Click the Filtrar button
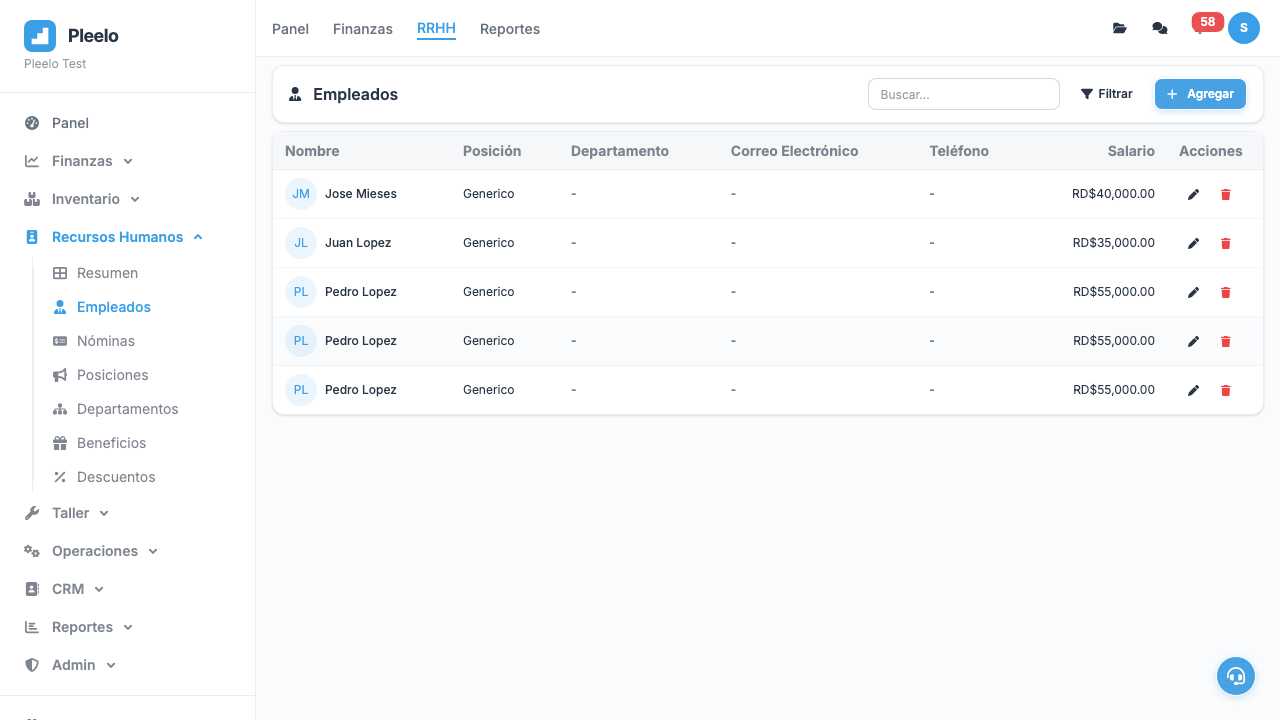 coord(1106,94)
